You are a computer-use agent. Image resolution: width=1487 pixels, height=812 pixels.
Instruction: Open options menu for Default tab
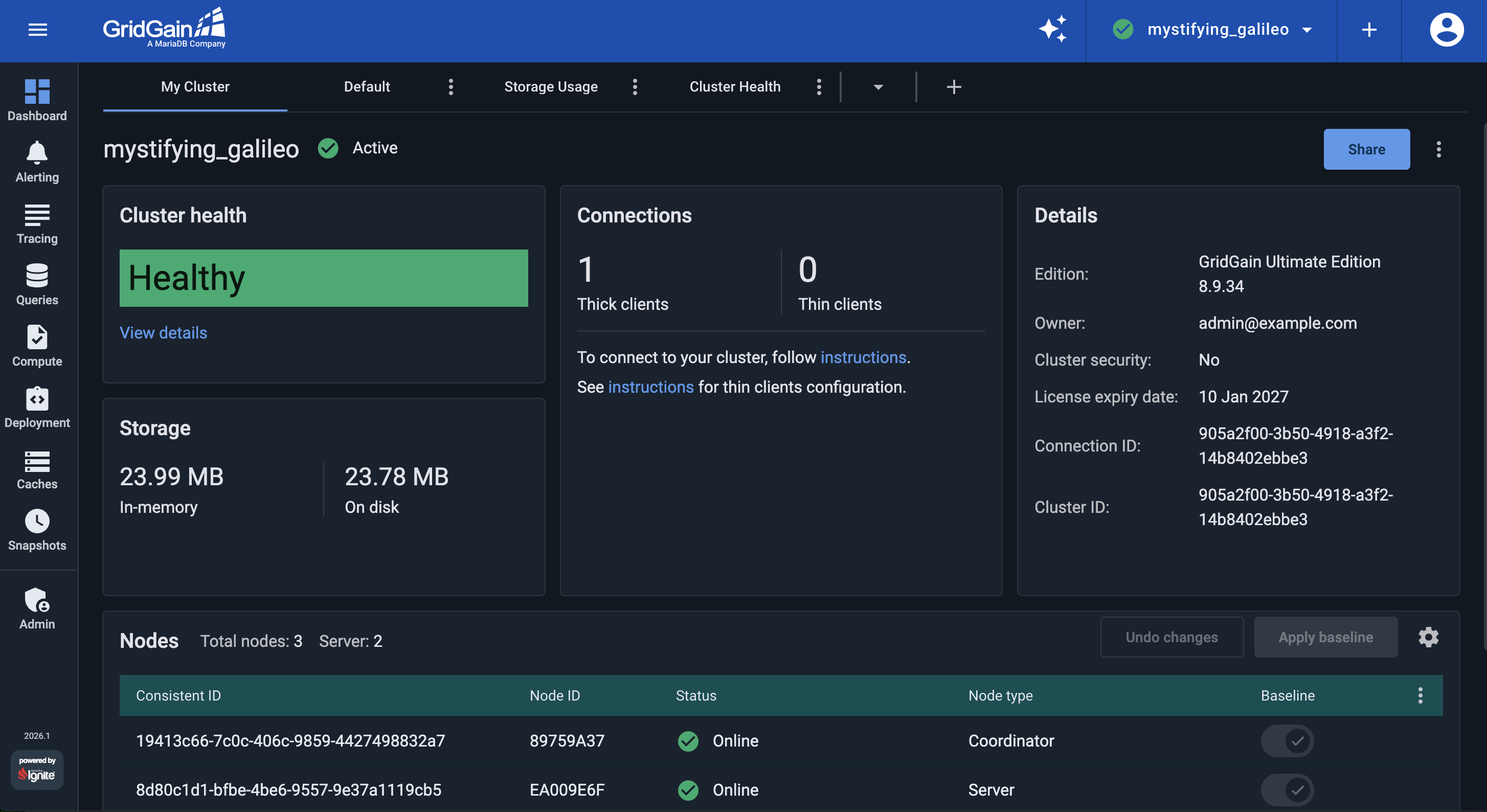(x=451, y=86)
